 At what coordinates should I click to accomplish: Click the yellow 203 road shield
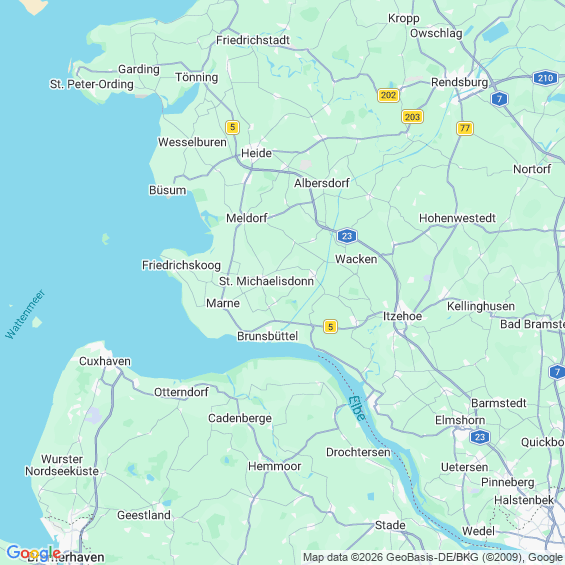tap(412, 117)
